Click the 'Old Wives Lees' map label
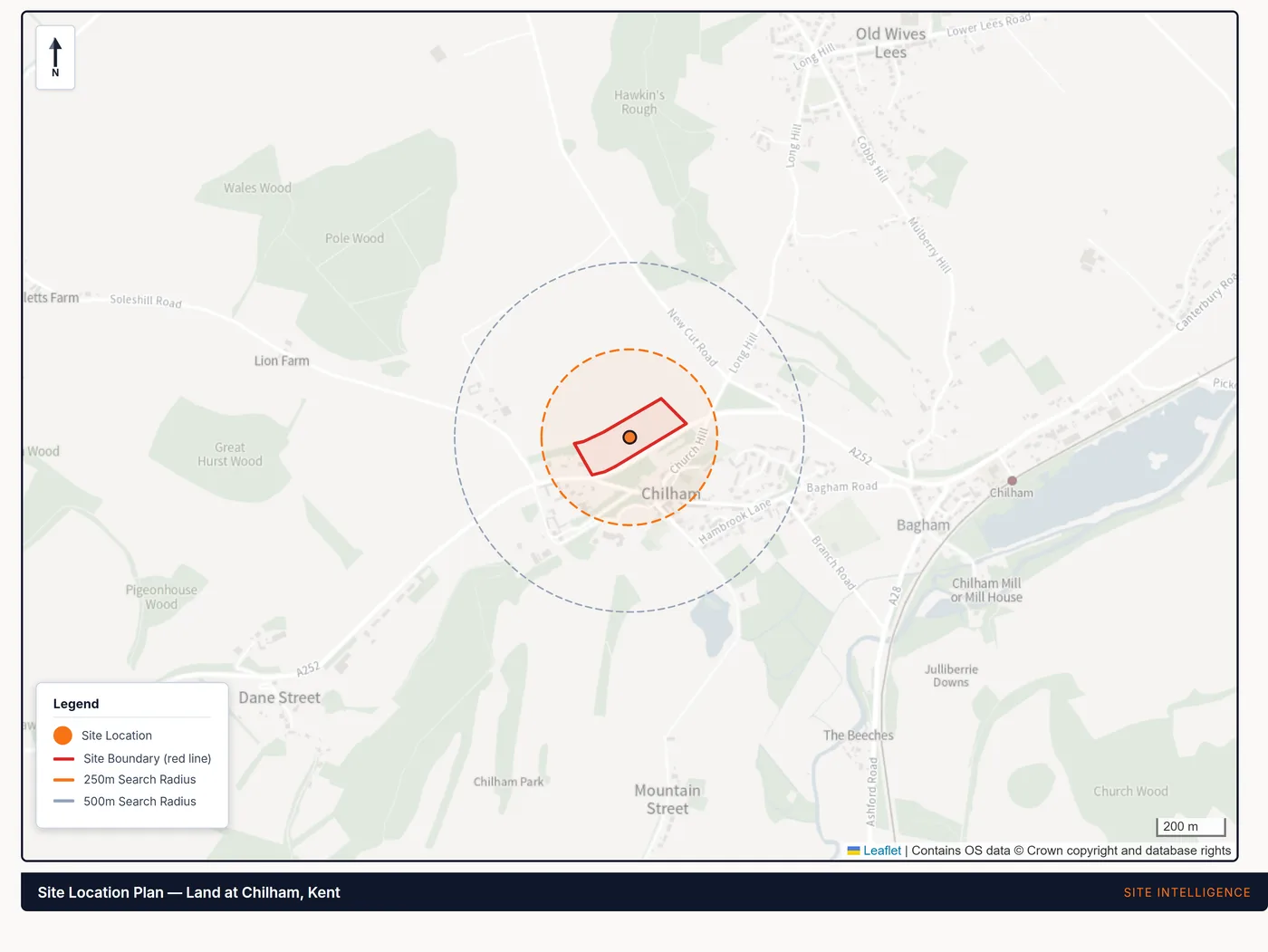 pos(891,43)
